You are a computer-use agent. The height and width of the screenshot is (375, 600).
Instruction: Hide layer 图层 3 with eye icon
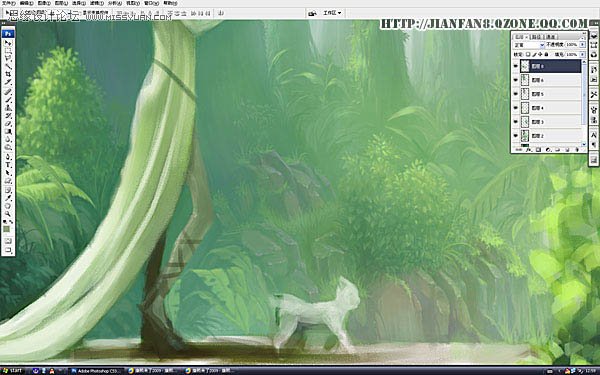tap(515, 122)
